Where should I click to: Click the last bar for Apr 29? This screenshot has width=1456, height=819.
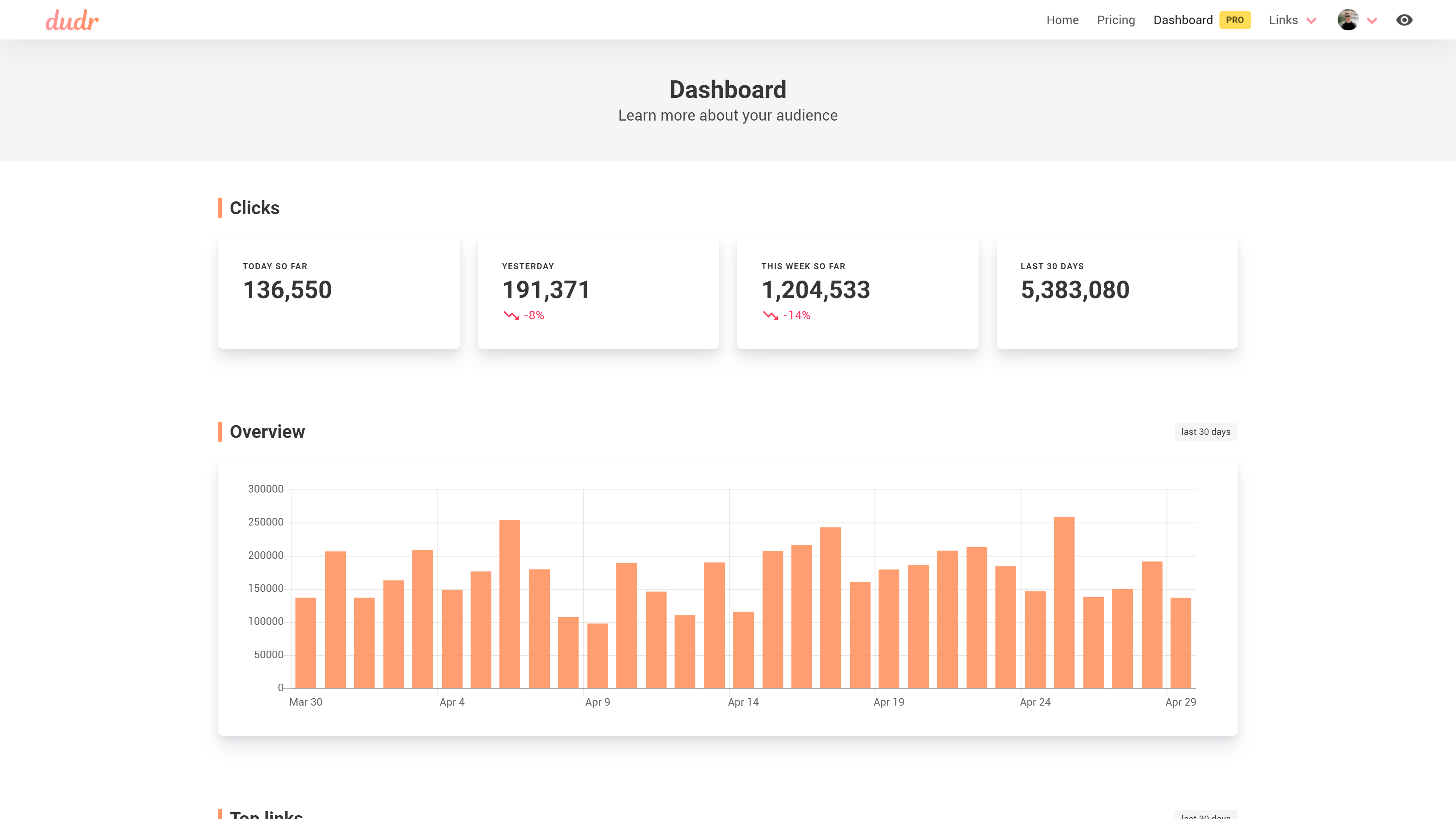[x=1181, y=643]
